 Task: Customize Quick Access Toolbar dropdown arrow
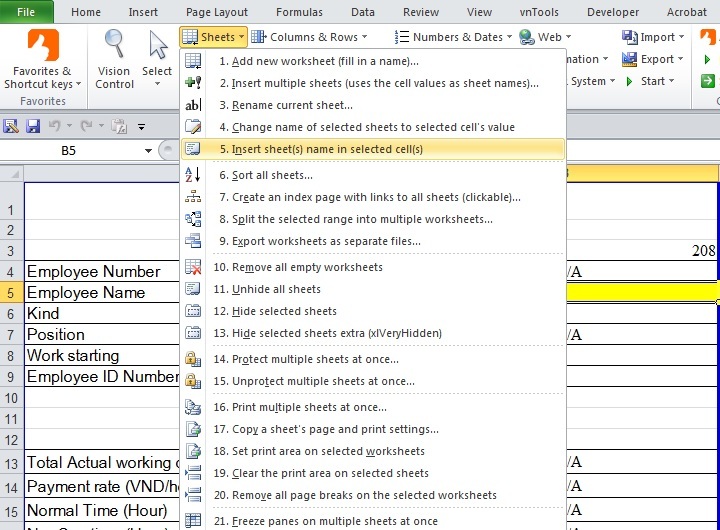point(141,126)
